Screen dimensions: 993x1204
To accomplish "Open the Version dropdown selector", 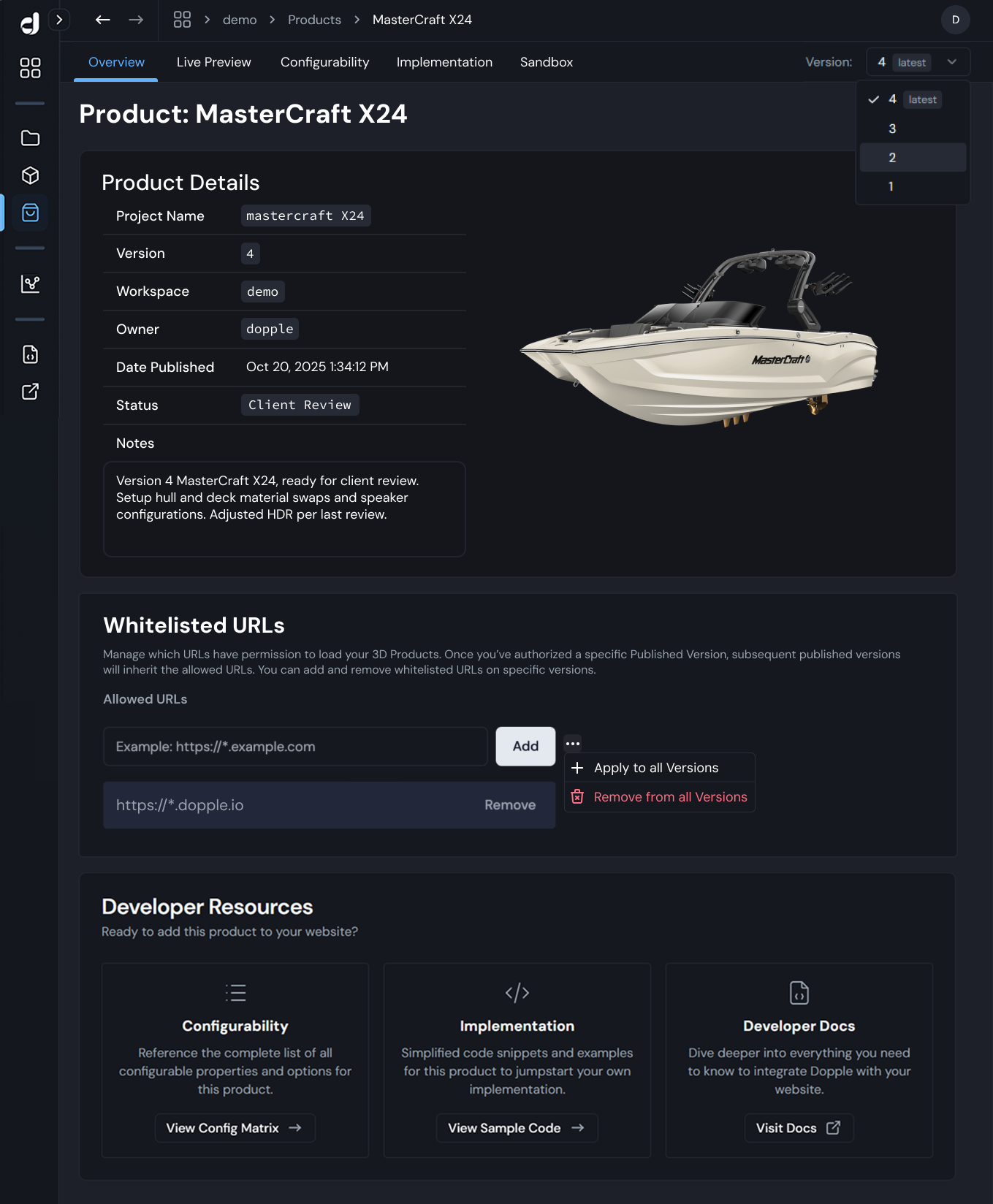I will pos(918,62).
